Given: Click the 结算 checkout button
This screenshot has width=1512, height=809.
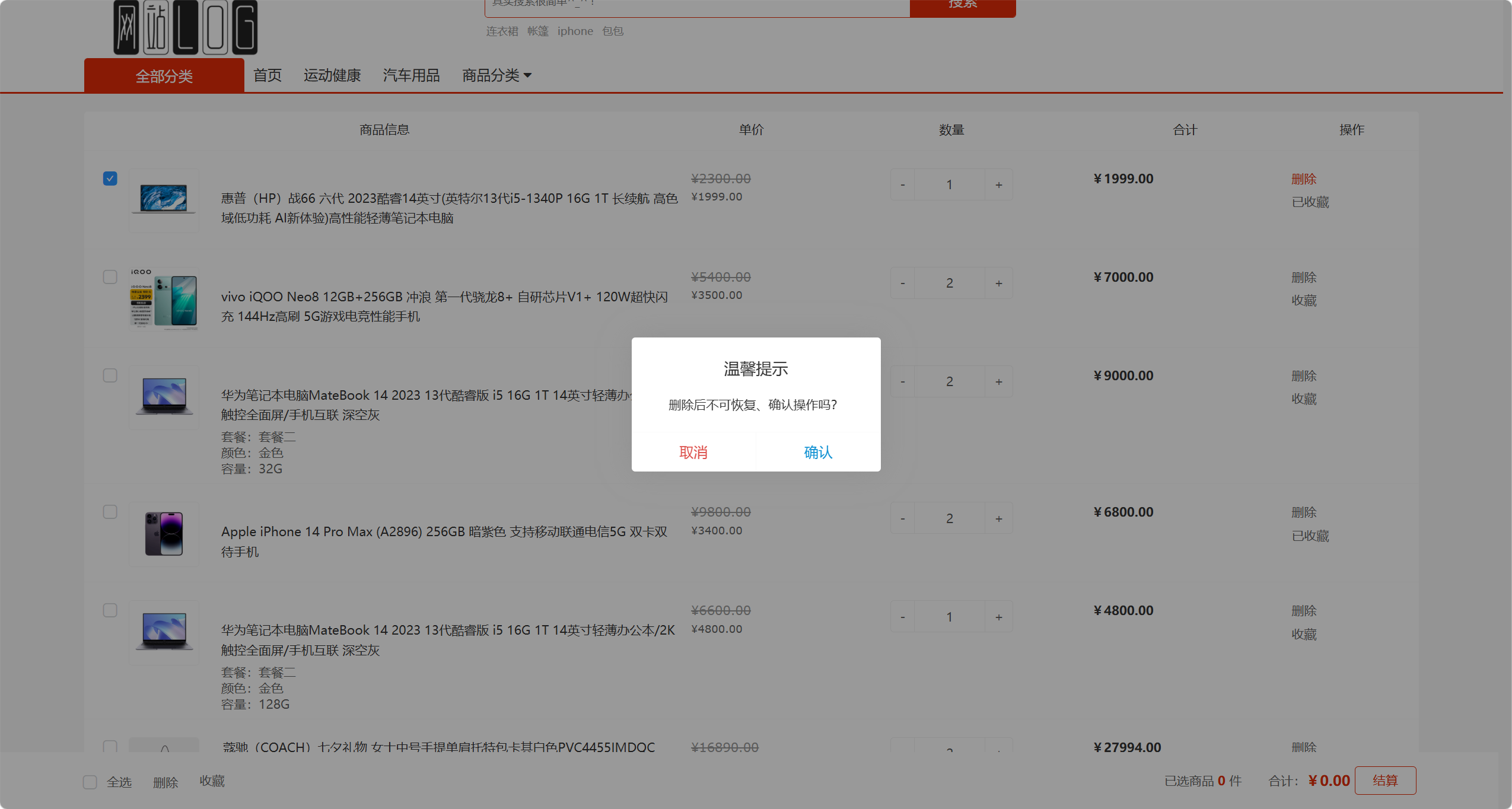Looking at the screenshot, I should click(x=1385, y=781).
